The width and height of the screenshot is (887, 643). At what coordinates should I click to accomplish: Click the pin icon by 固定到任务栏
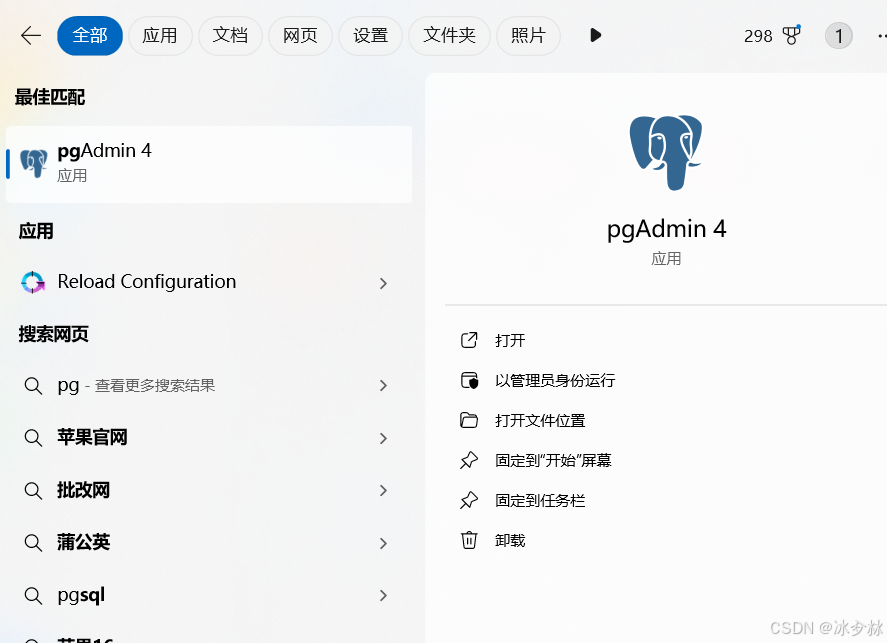[469, 500]
